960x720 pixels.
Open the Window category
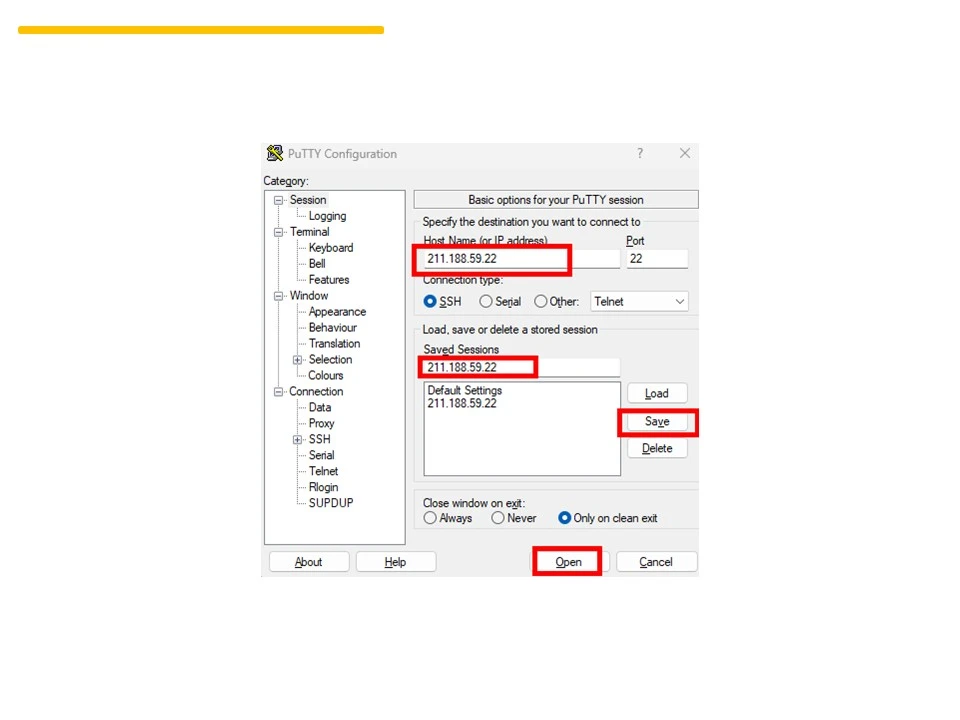(x=309, y=296)
